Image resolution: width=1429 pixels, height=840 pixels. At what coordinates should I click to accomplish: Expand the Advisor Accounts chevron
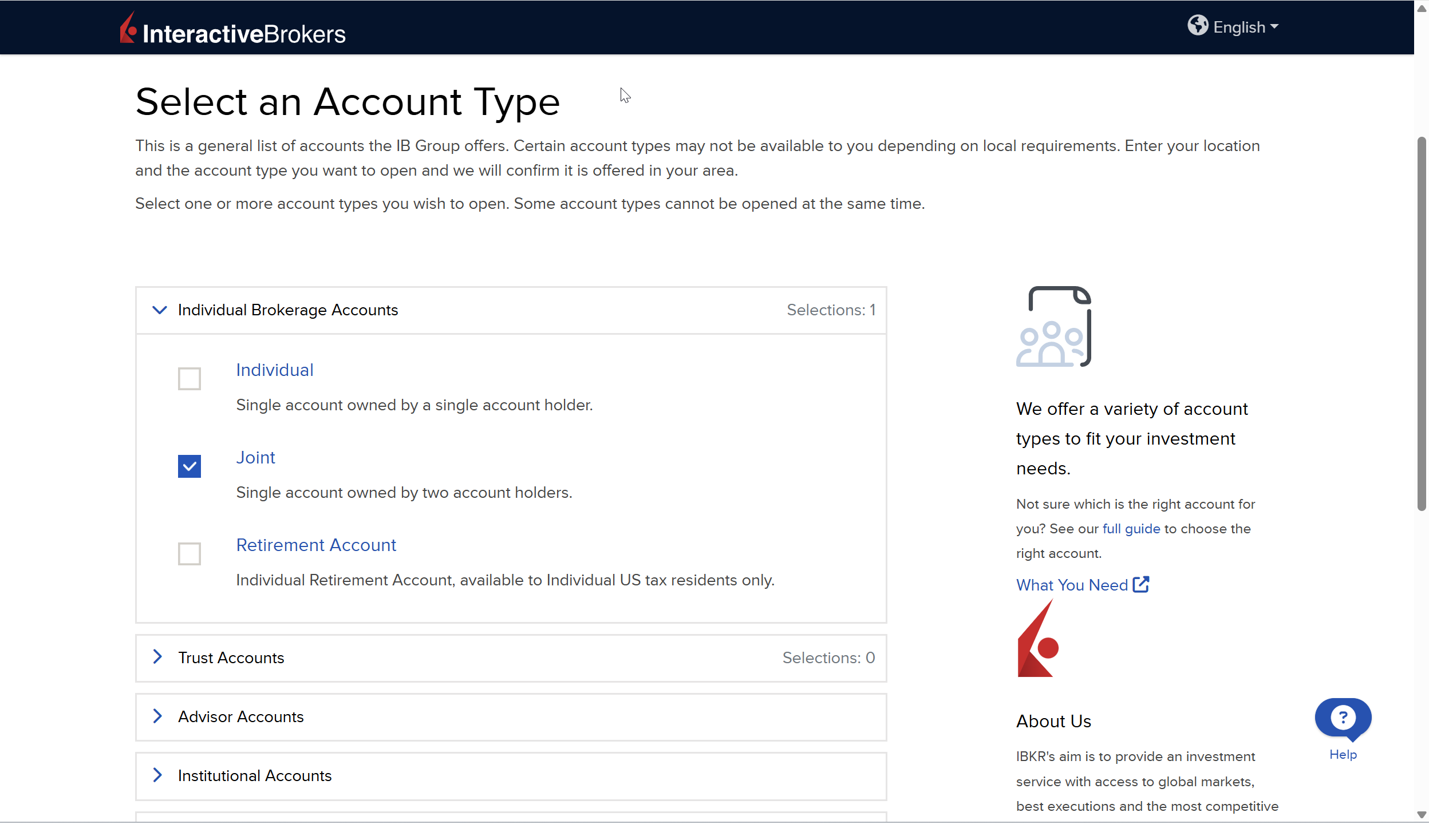[x=157, y=716]
